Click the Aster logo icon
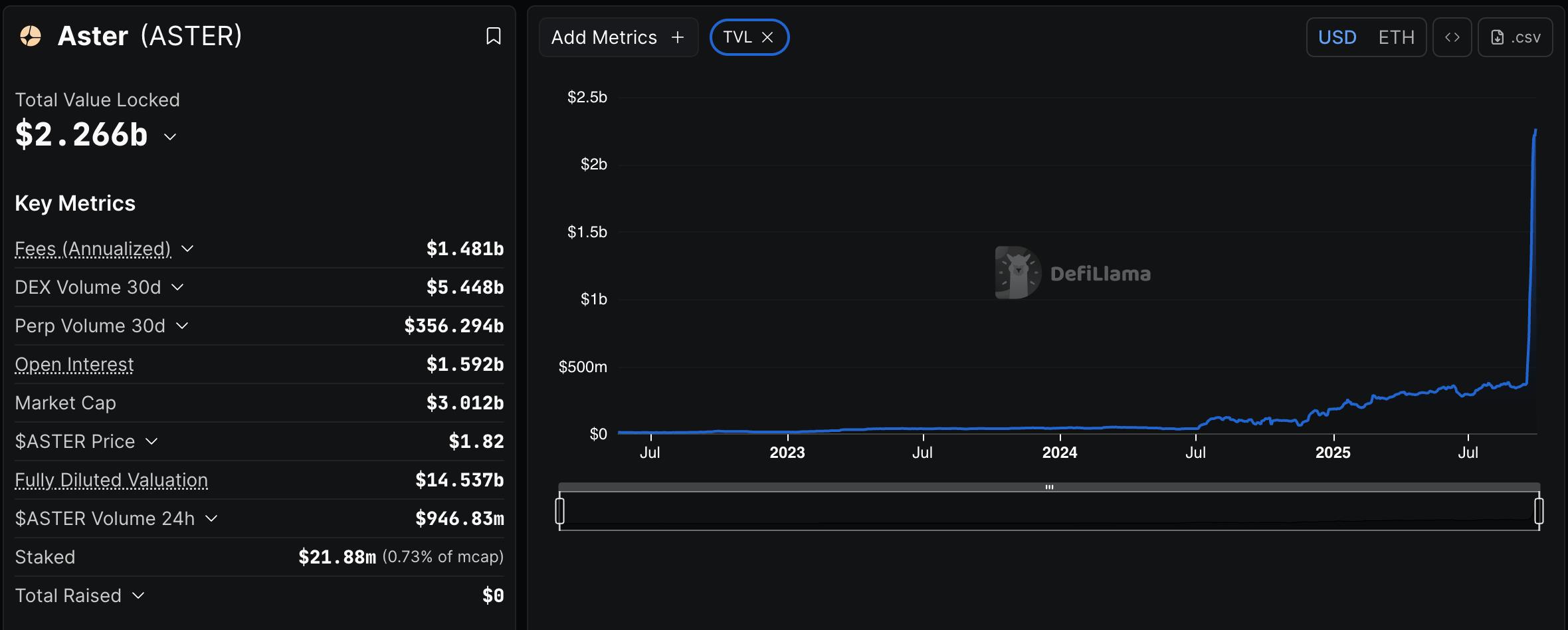1568x630 pixels. pos(31,36)
